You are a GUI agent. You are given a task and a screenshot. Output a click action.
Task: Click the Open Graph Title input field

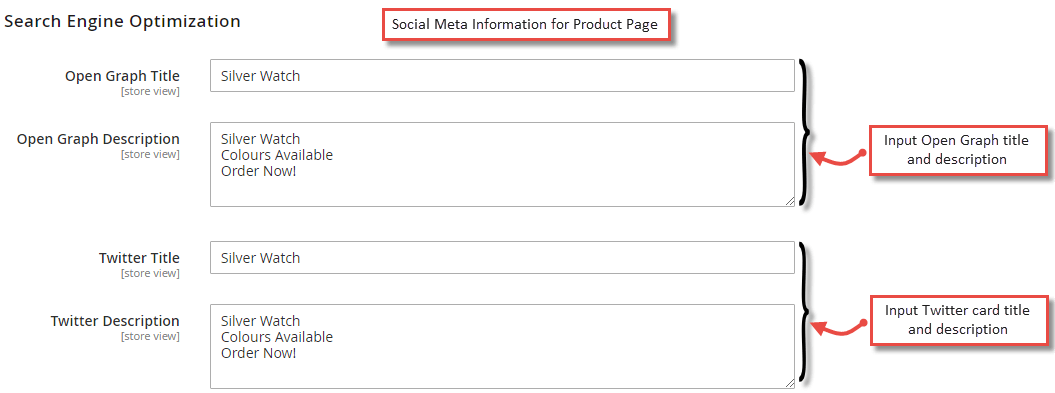coord(502,76)
